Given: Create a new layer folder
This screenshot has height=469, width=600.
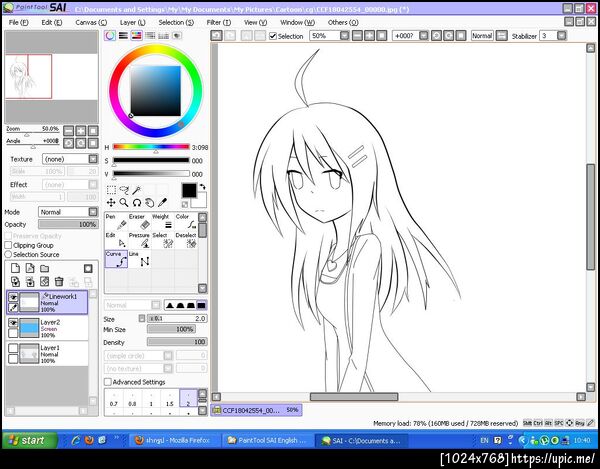Looking at the screenshot, I should pyautogui.click(x=45, y=268).
